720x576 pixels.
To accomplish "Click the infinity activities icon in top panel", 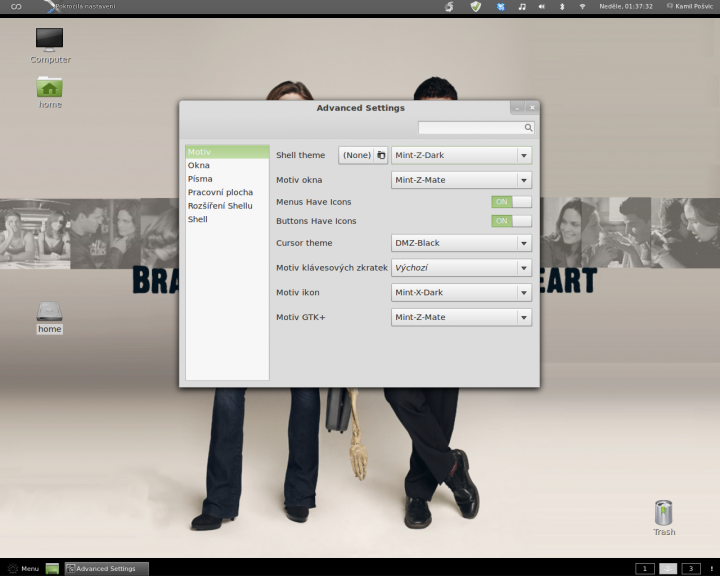I will [16, 6].
